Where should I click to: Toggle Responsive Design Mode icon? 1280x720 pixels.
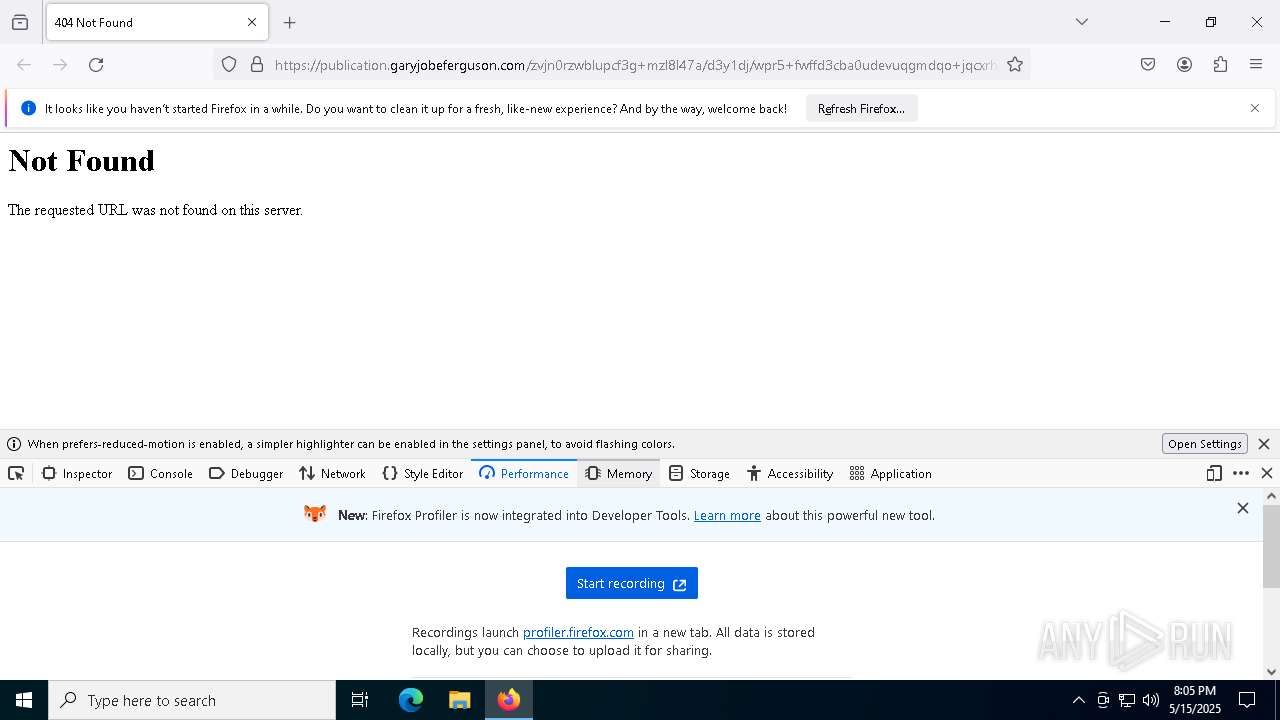point(1214,474)
